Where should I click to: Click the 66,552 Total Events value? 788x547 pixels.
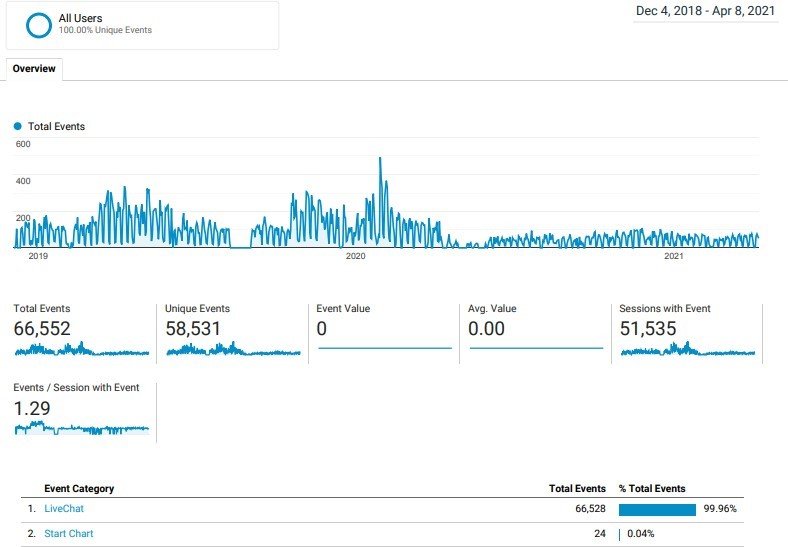coord(42,329)
